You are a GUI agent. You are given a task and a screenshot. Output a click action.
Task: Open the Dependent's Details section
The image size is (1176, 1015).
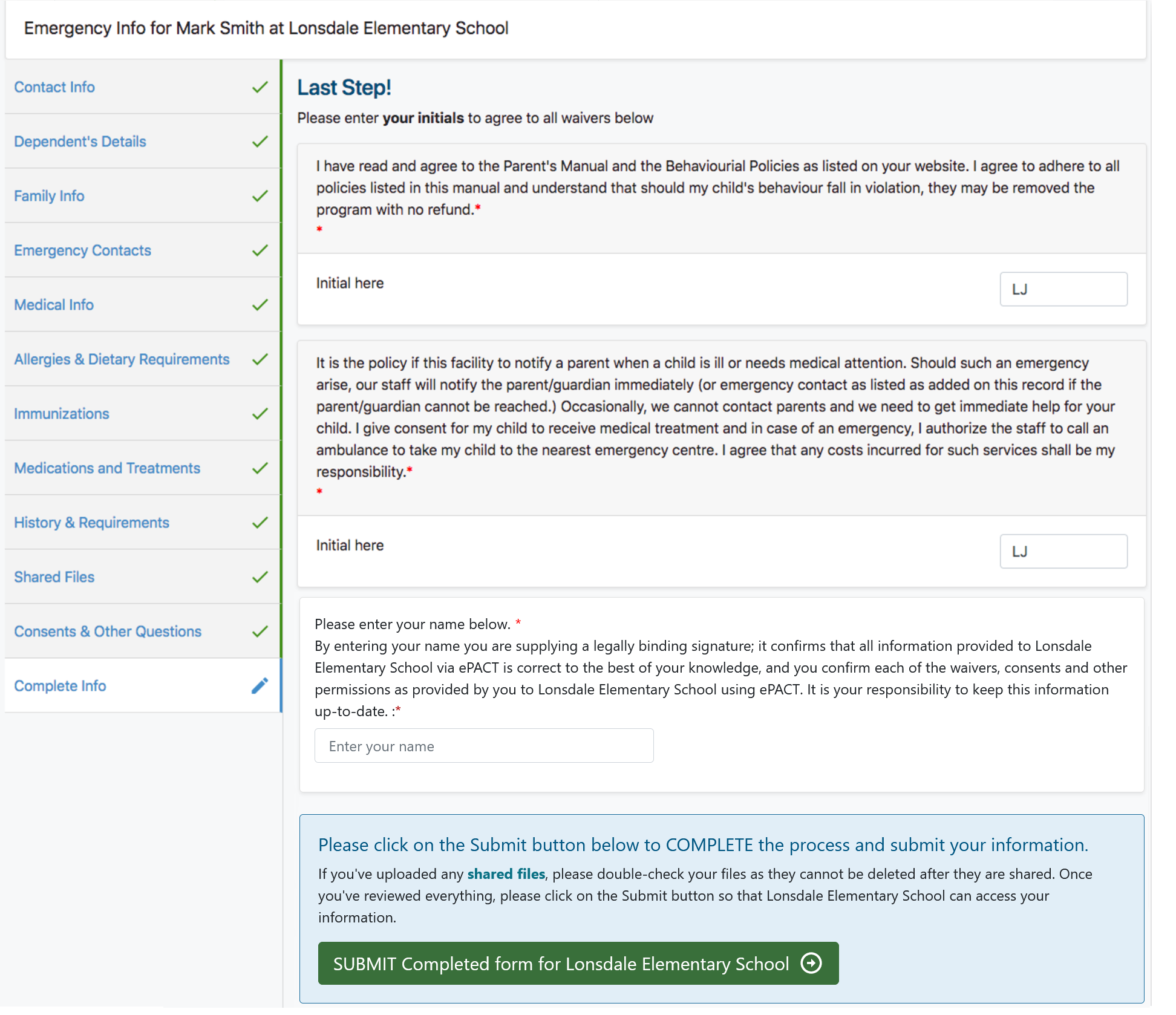pyautogui.click(x=80, y=142)
